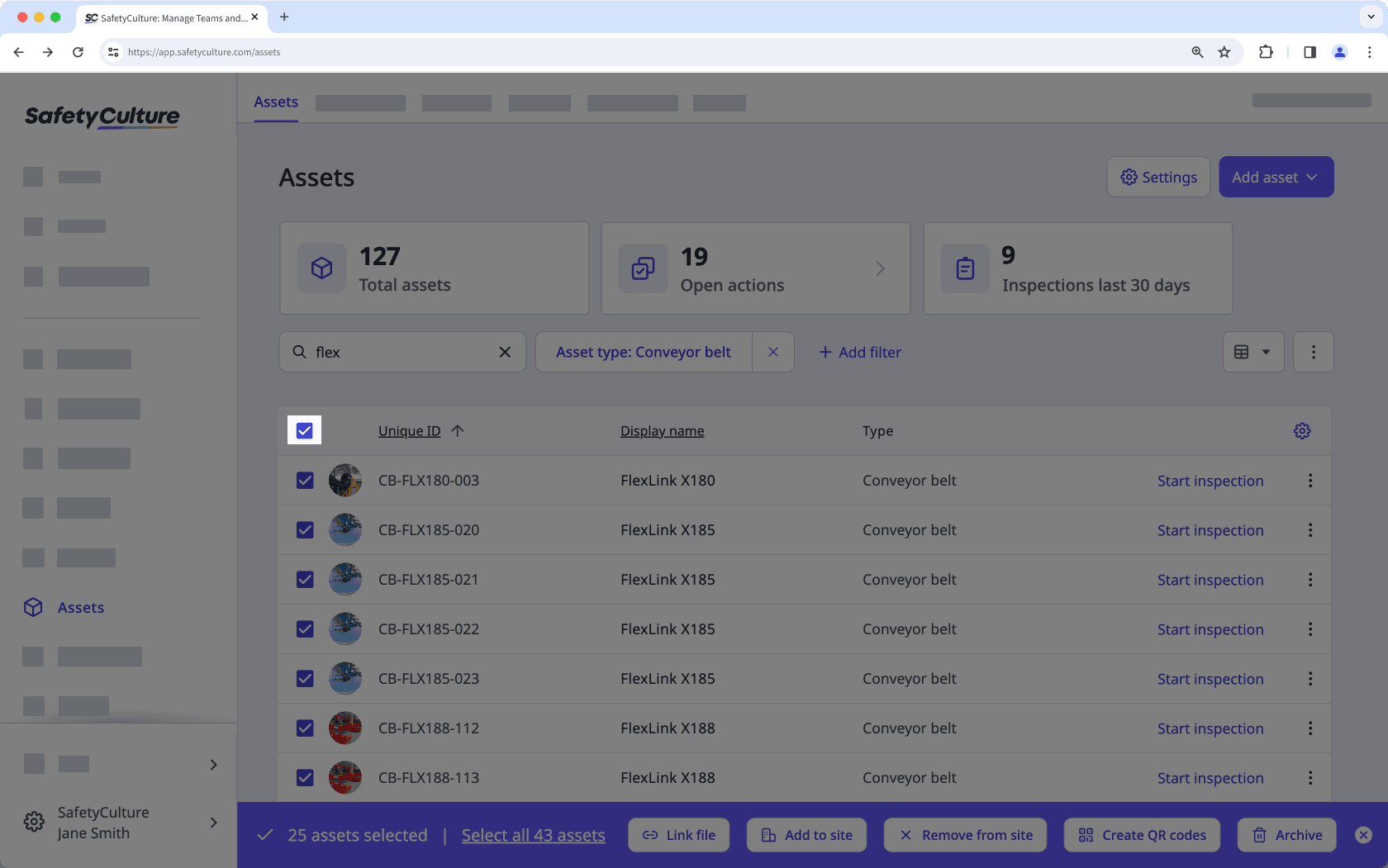Screen dimensions: 1388x868
Task: Switch to the Assets tab
Action: click(x=275, y=102)
